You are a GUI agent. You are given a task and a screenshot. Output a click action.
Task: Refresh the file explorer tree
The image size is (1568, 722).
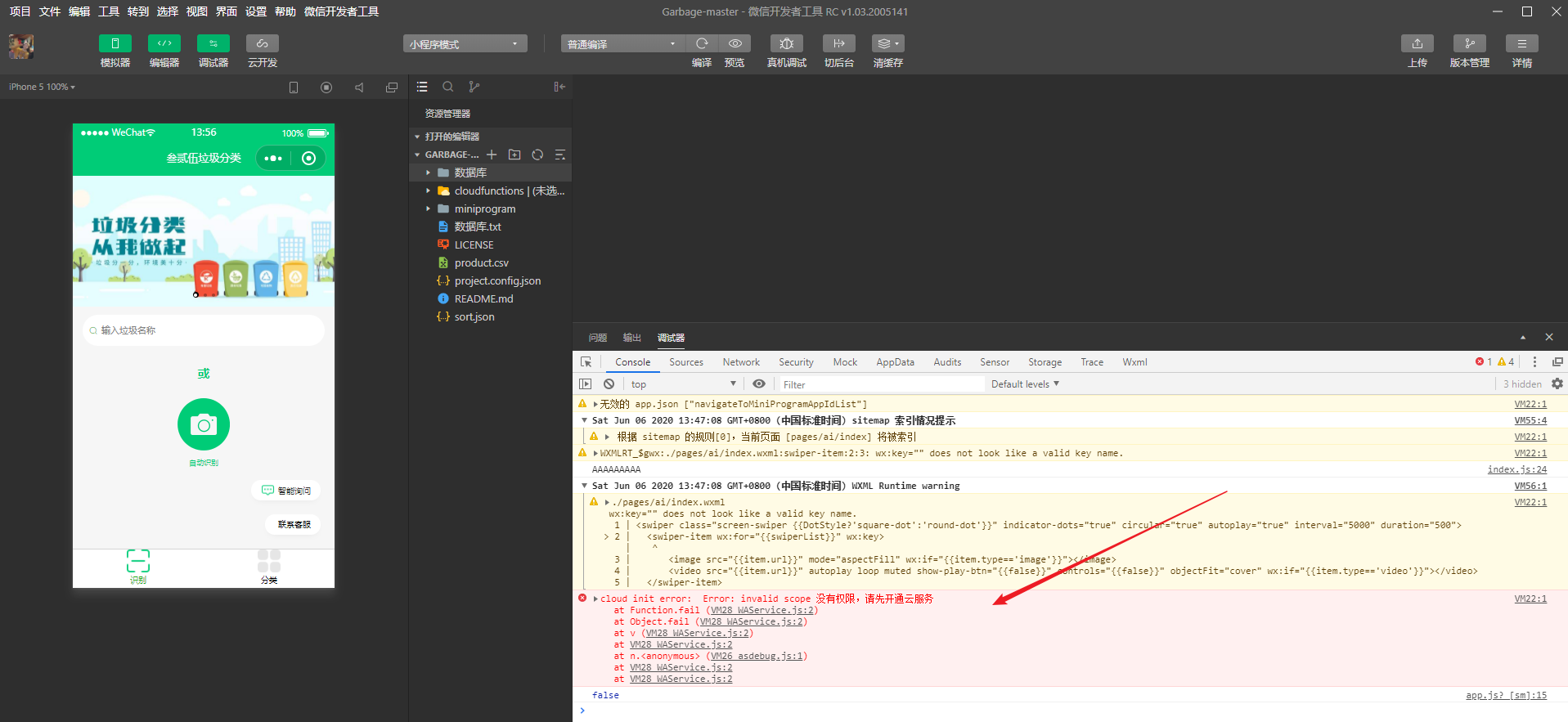(x=537, y=155)
